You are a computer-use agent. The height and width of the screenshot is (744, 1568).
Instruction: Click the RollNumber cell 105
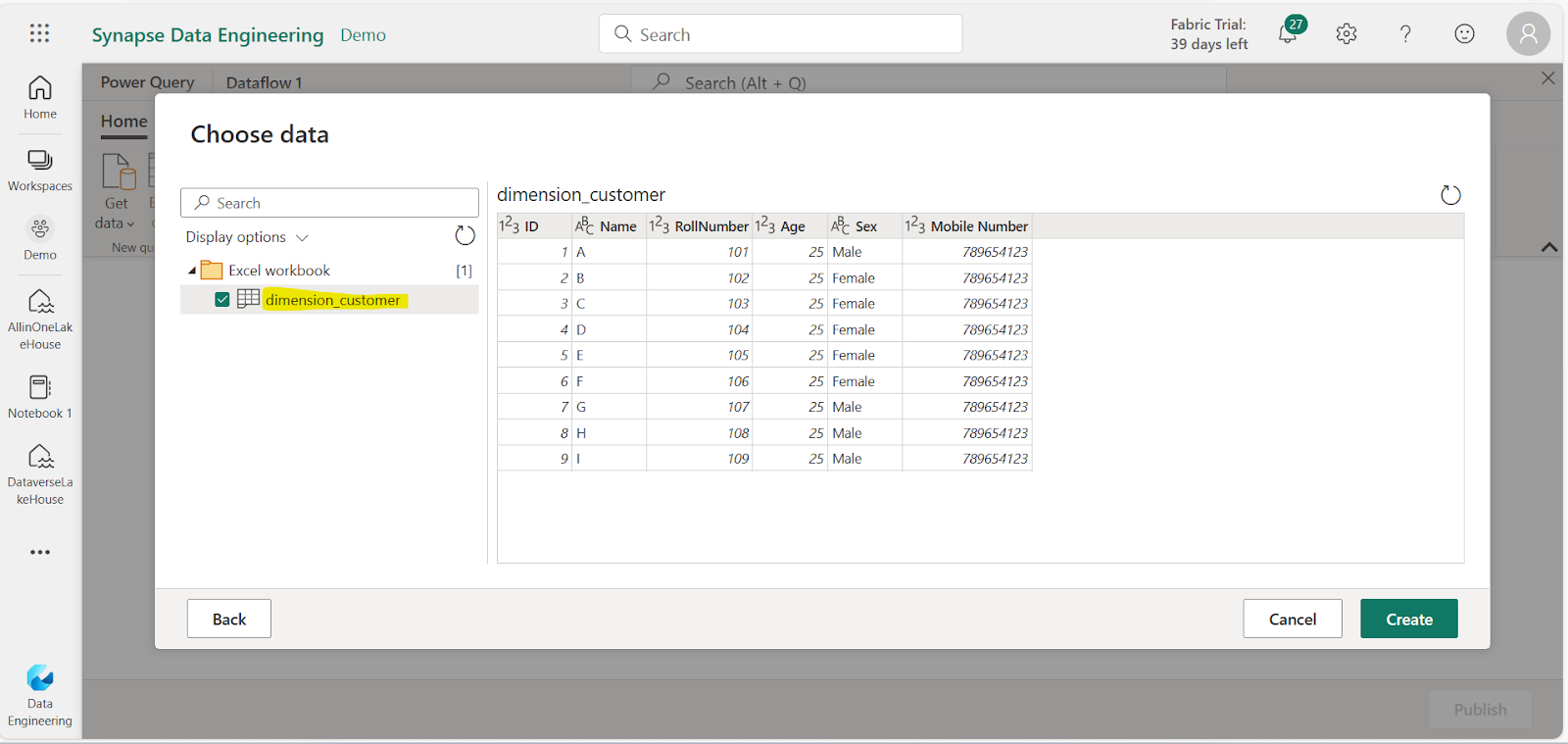[699, 355]
